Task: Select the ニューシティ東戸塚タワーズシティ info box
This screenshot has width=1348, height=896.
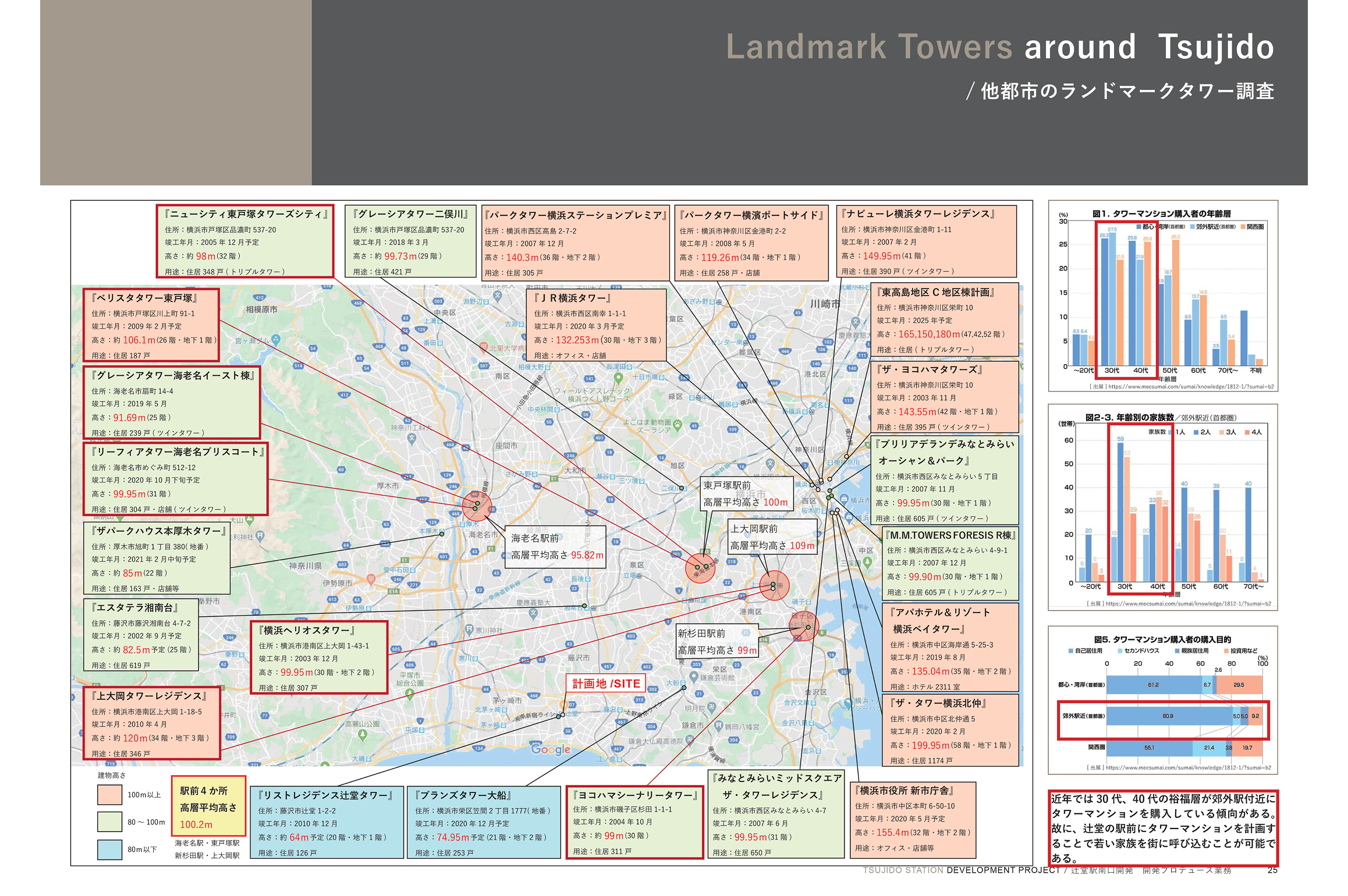Action: tap(245, 241)
